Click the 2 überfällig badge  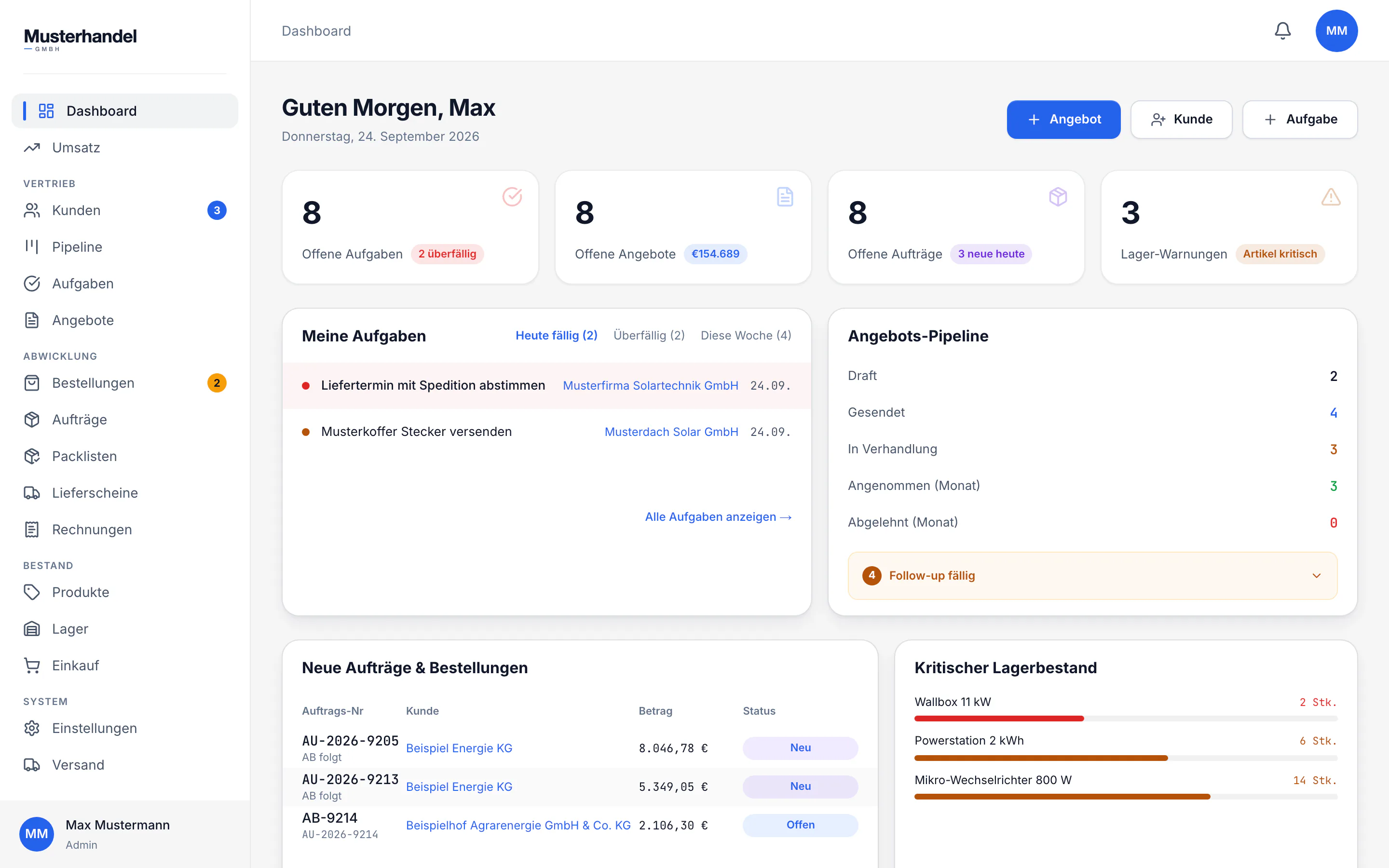[x=447, y=254]
